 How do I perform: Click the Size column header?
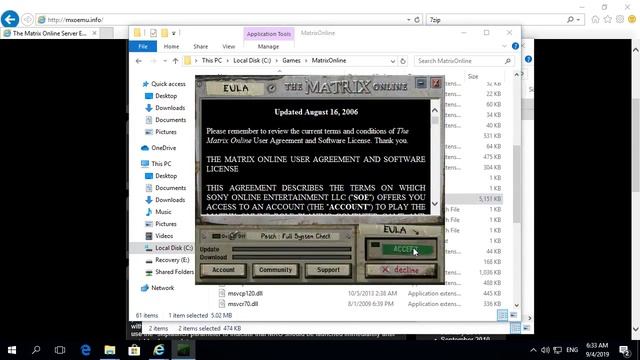[x=473, y=77]
